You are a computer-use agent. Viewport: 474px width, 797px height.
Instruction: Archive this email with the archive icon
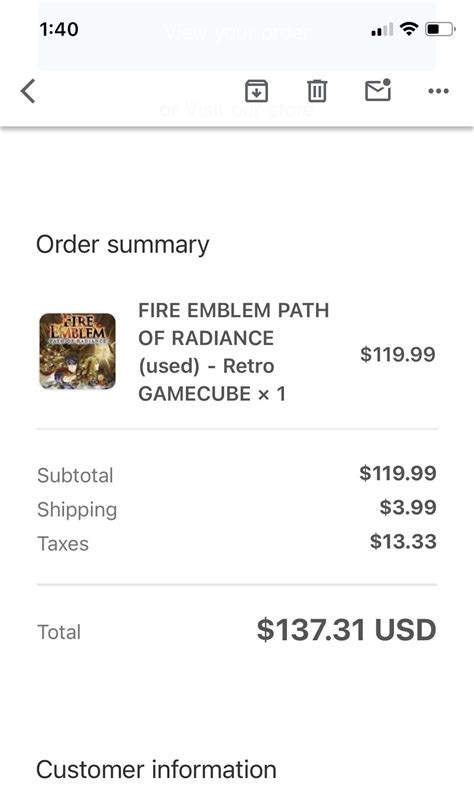point(257,91)
